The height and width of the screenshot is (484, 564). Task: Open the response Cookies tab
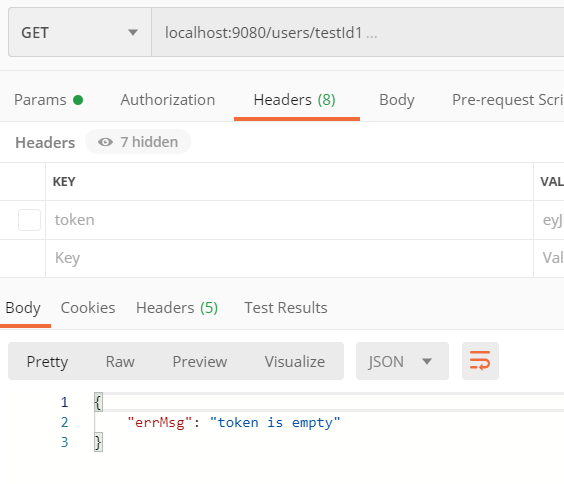[88, 308]
